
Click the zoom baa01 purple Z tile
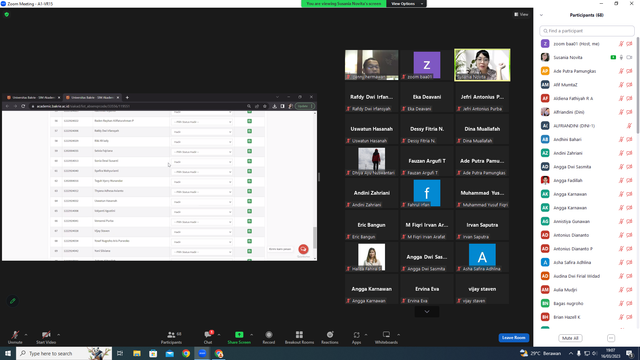tap(427, 65)
